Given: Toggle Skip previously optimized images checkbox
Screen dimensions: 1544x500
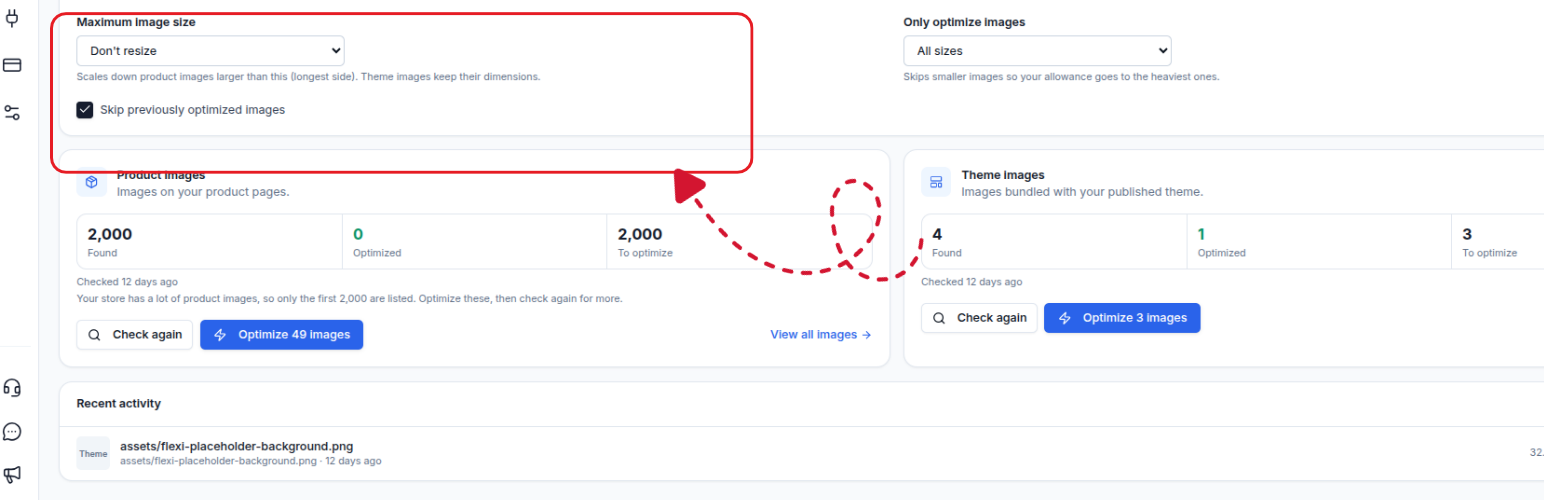Looking at the screenshot, I should coord(85,110).
